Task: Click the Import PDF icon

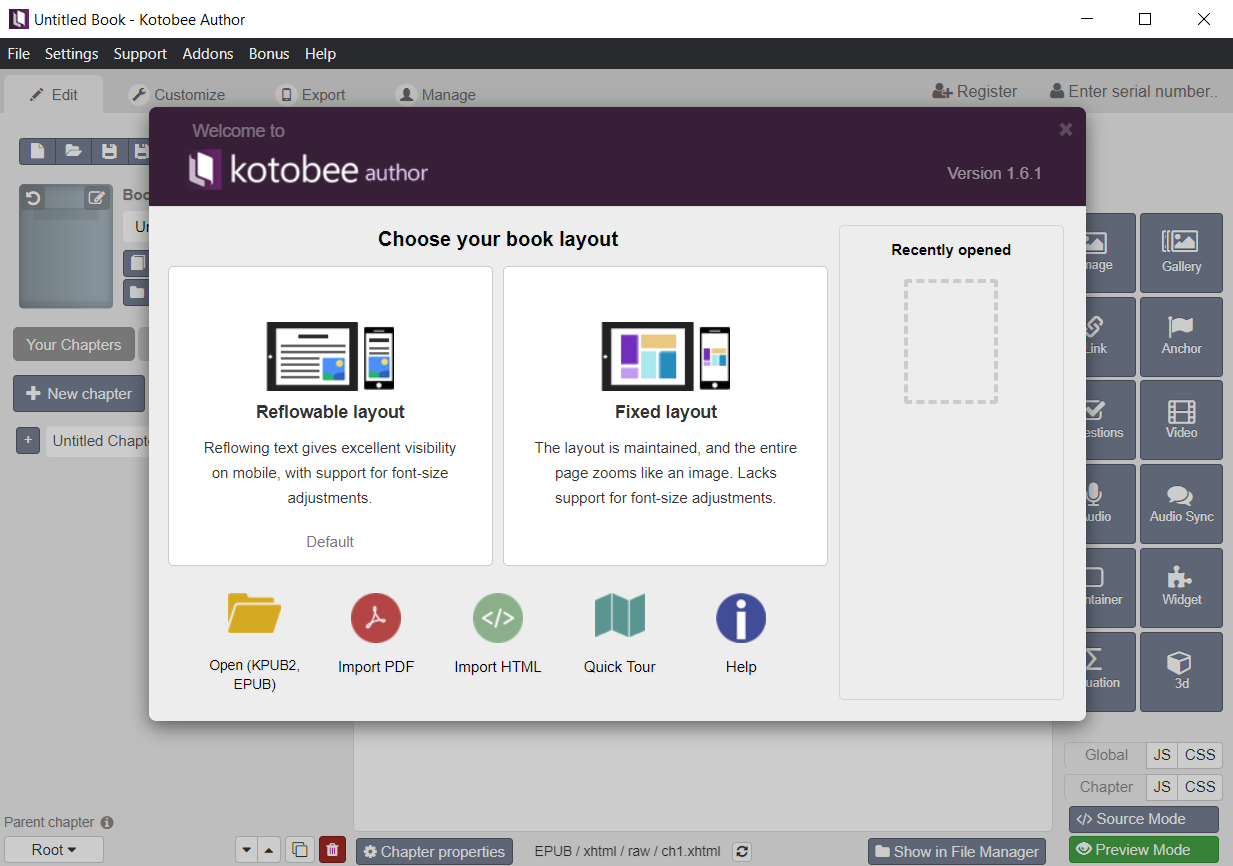Action: (x=376, y=619)
